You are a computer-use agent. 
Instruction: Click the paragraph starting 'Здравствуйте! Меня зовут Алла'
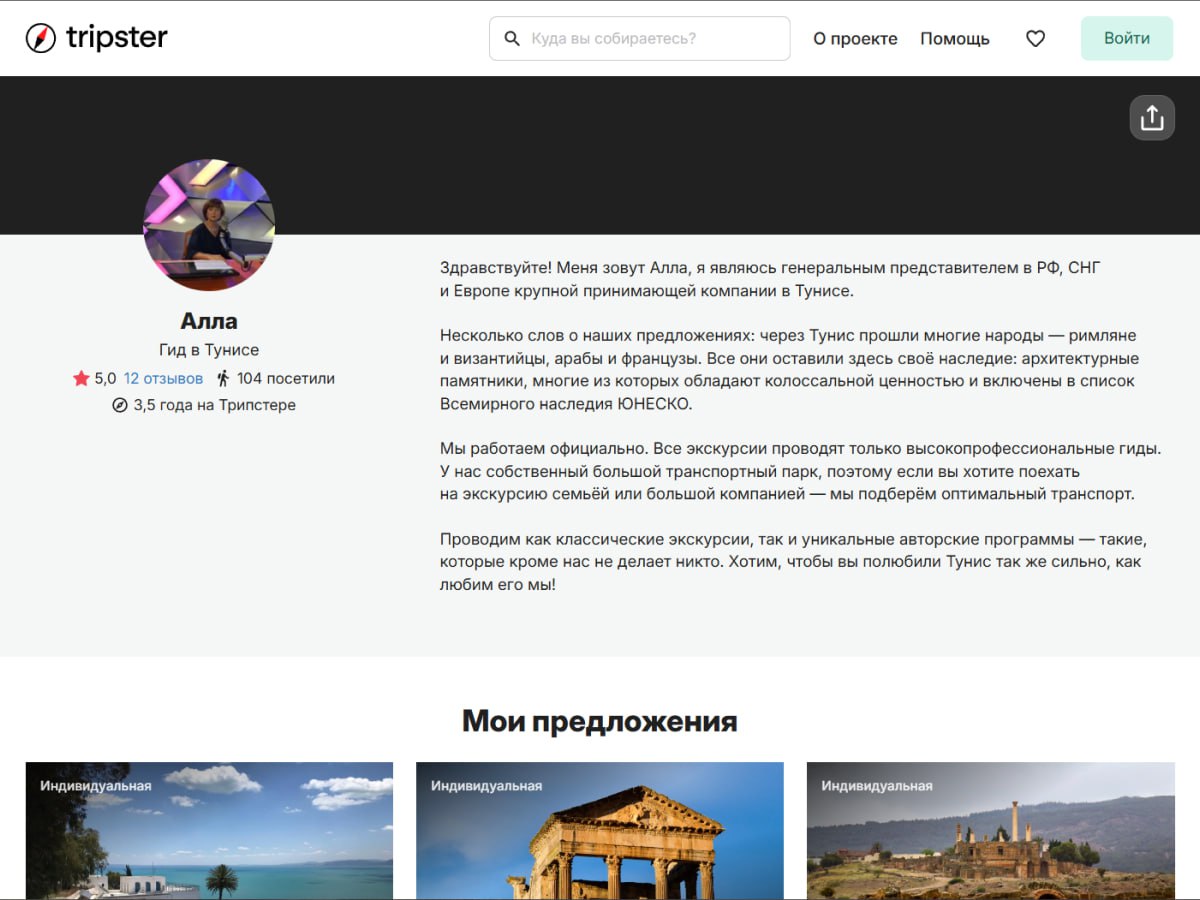click(770, 279)
